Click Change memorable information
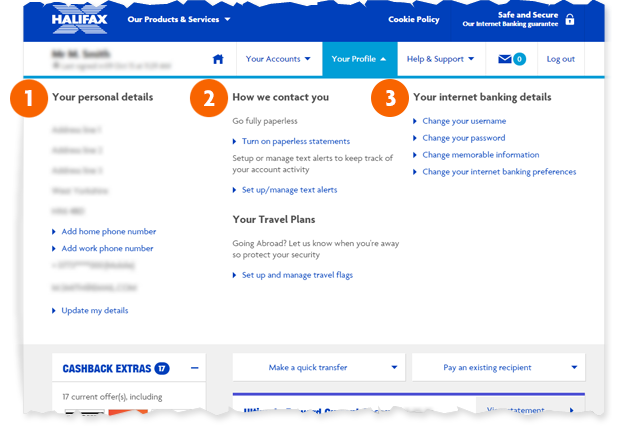 coord(481,155)
